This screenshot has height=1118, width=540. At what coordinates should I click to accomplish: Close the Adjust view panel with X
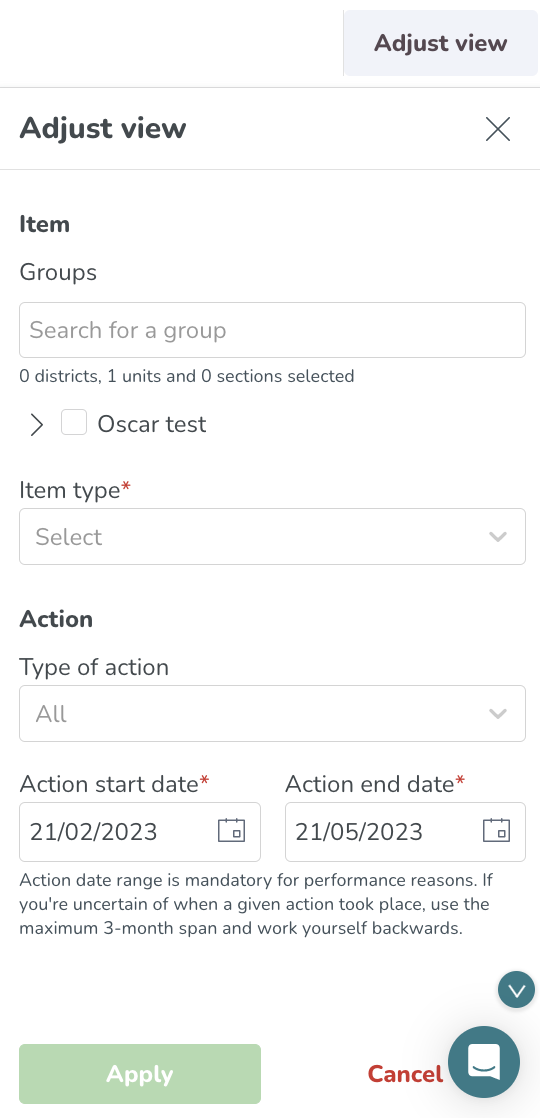(x=498, y=129)
